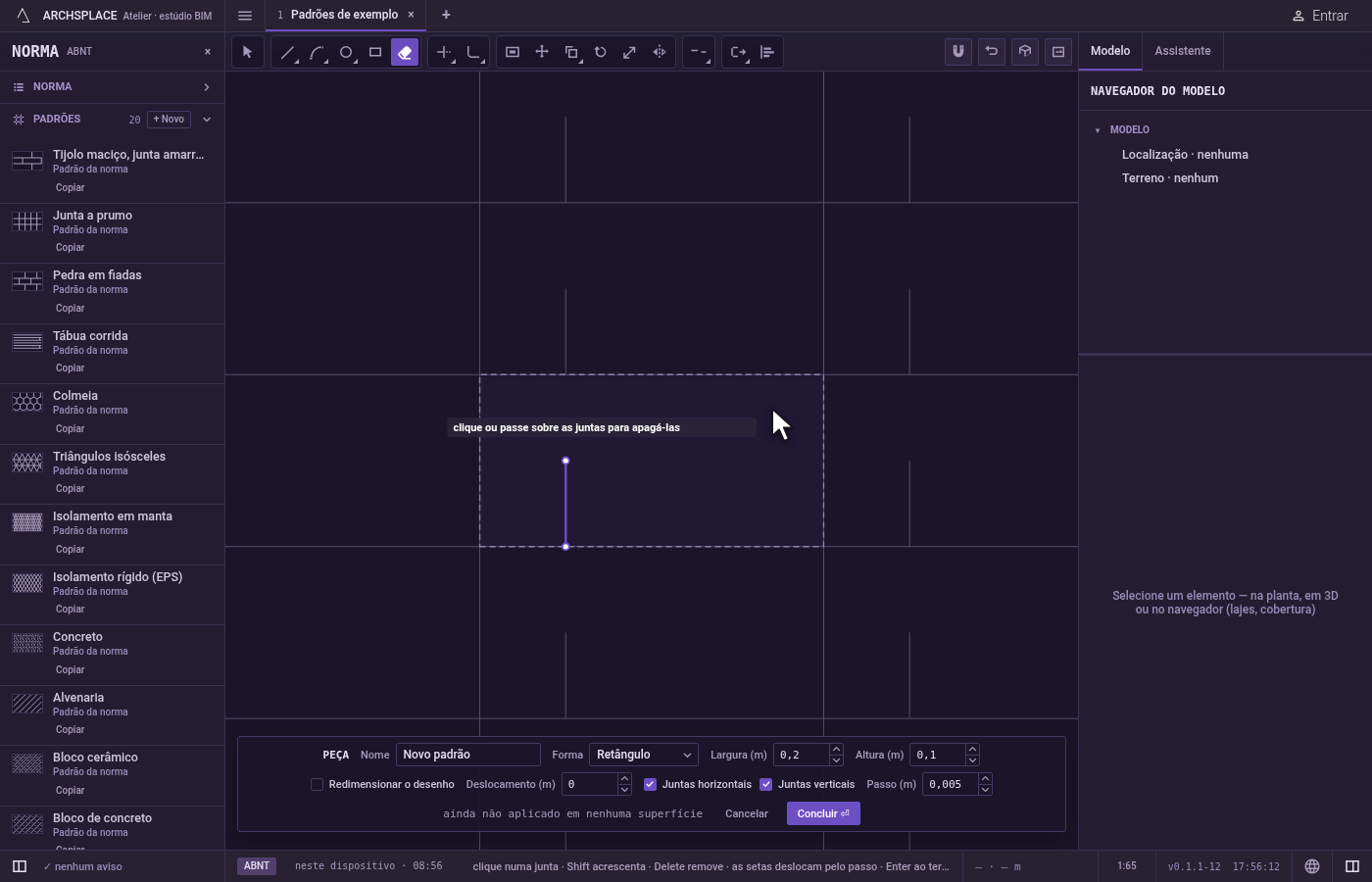Screen dimensions: 1372x882
Task: Click Copiar under Colmeia pattern
Action: point(70,428)
